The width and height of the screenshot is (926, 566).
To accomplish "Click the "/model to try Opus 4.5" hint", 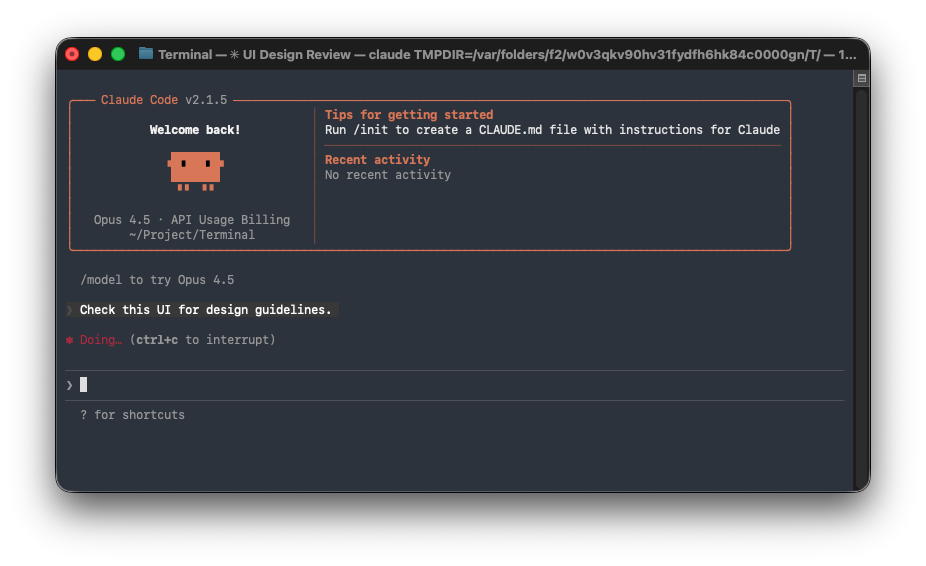I will pyautogui.click(x=157, y=280).
